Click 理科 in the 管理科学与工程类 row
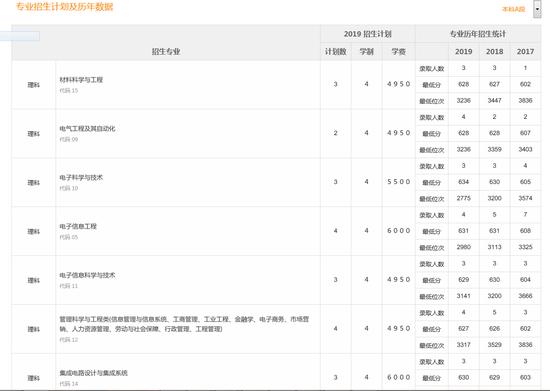Image resolution: width=550 pixels, height=391 pixels. (x=34, y=329)
